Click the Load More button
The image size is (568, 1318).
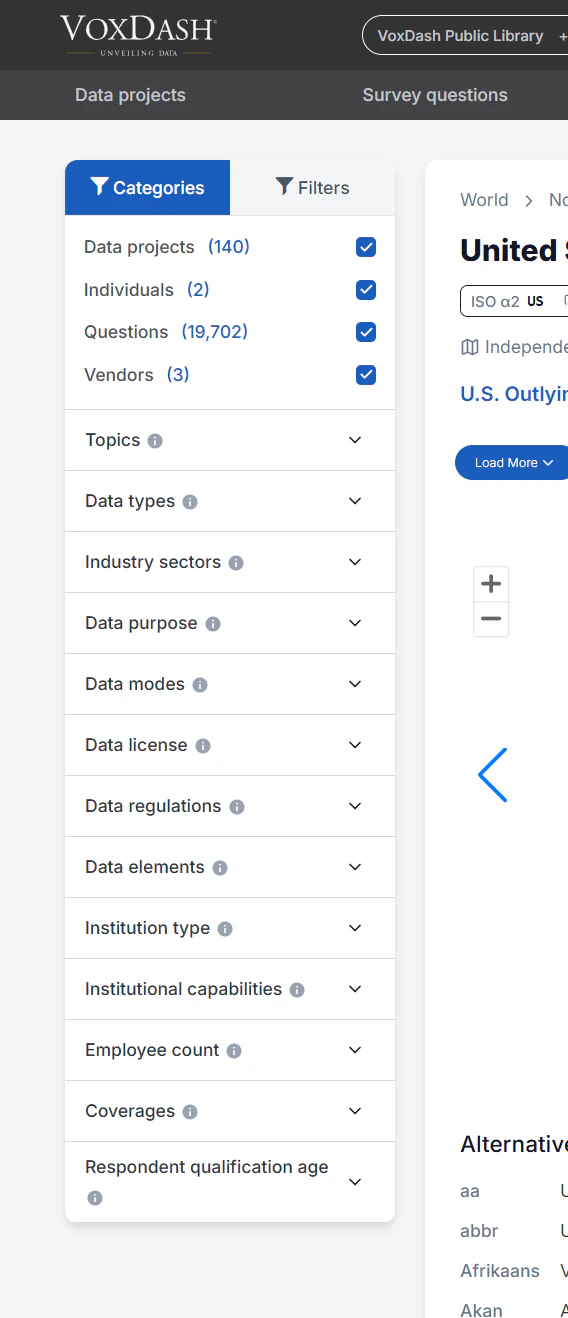click(512, 463)
